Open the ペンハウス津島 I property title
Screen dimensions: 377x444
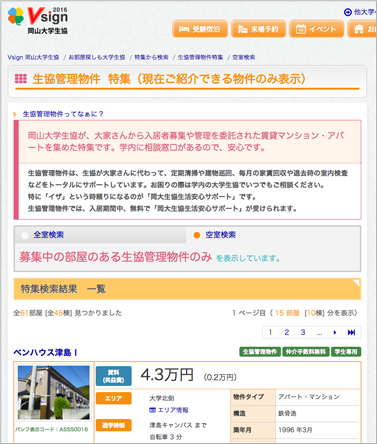click(x=46, y=352)
